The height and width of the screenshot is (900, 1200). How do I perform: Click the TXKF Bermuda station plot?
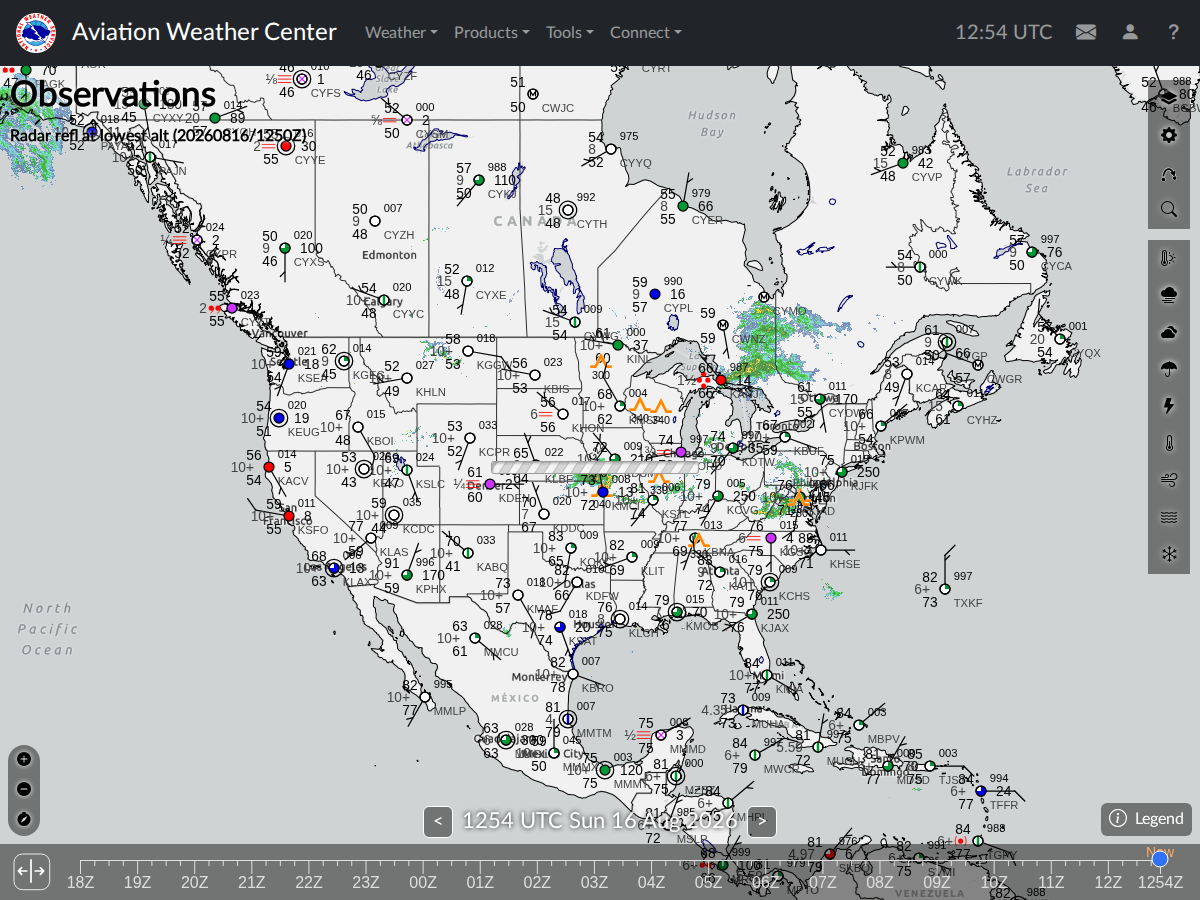[947, 590]
